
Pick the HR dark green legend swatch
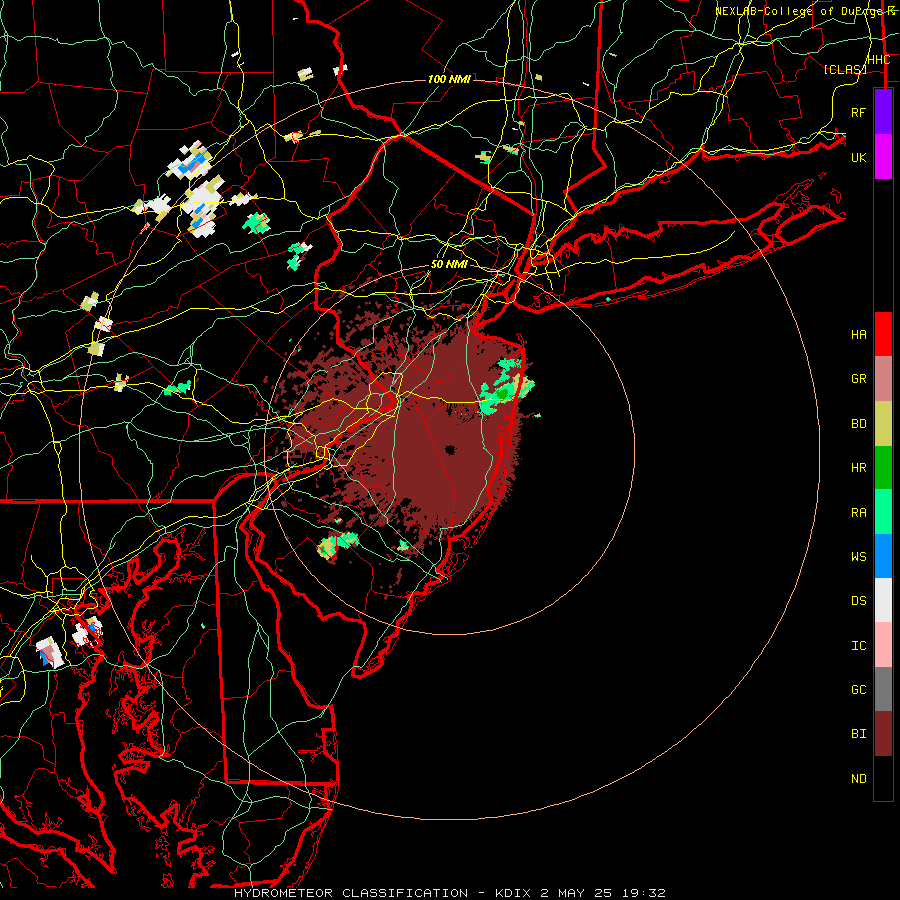point(883,468)
